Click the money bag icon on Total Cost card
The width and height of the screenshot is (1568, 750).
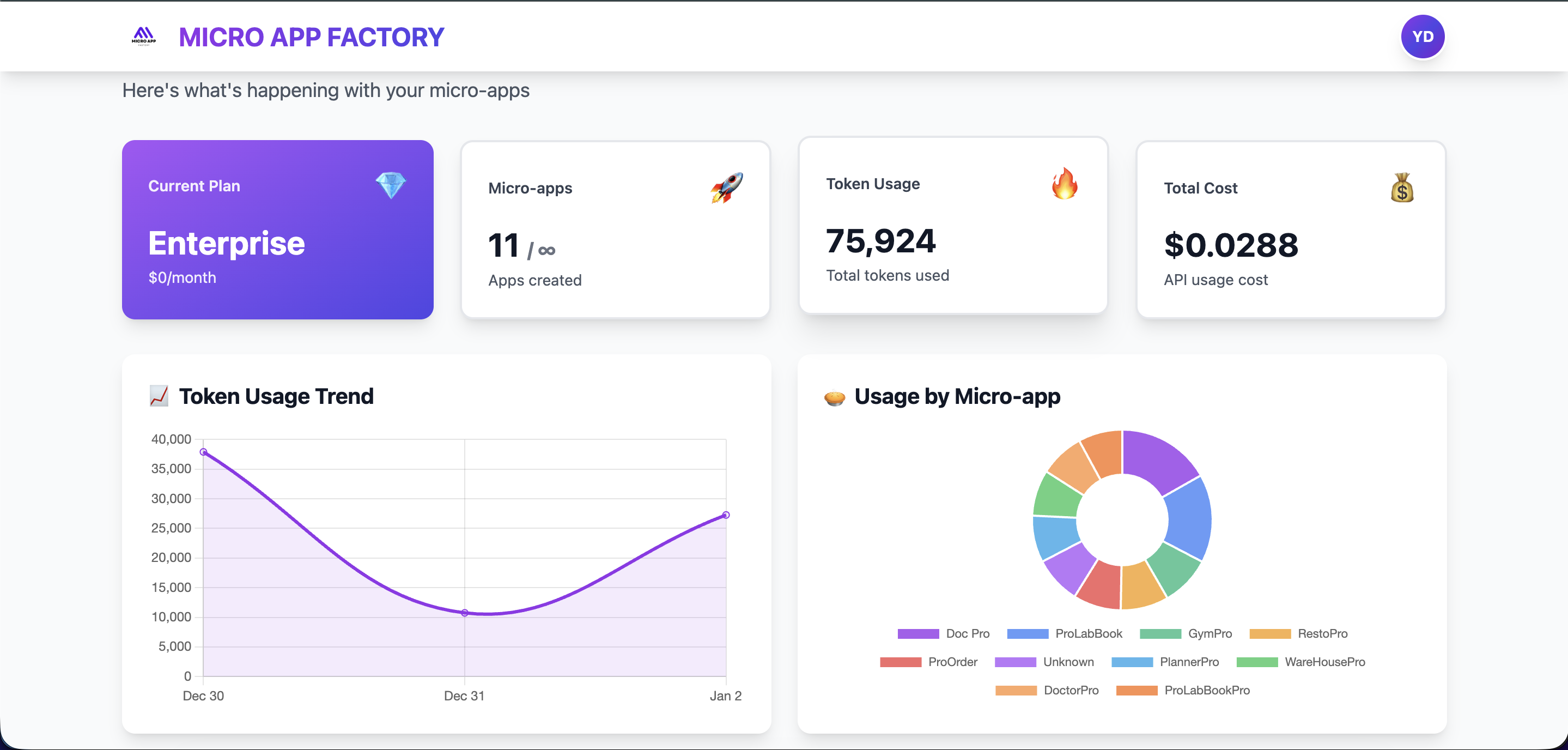tap(1403, 187)
